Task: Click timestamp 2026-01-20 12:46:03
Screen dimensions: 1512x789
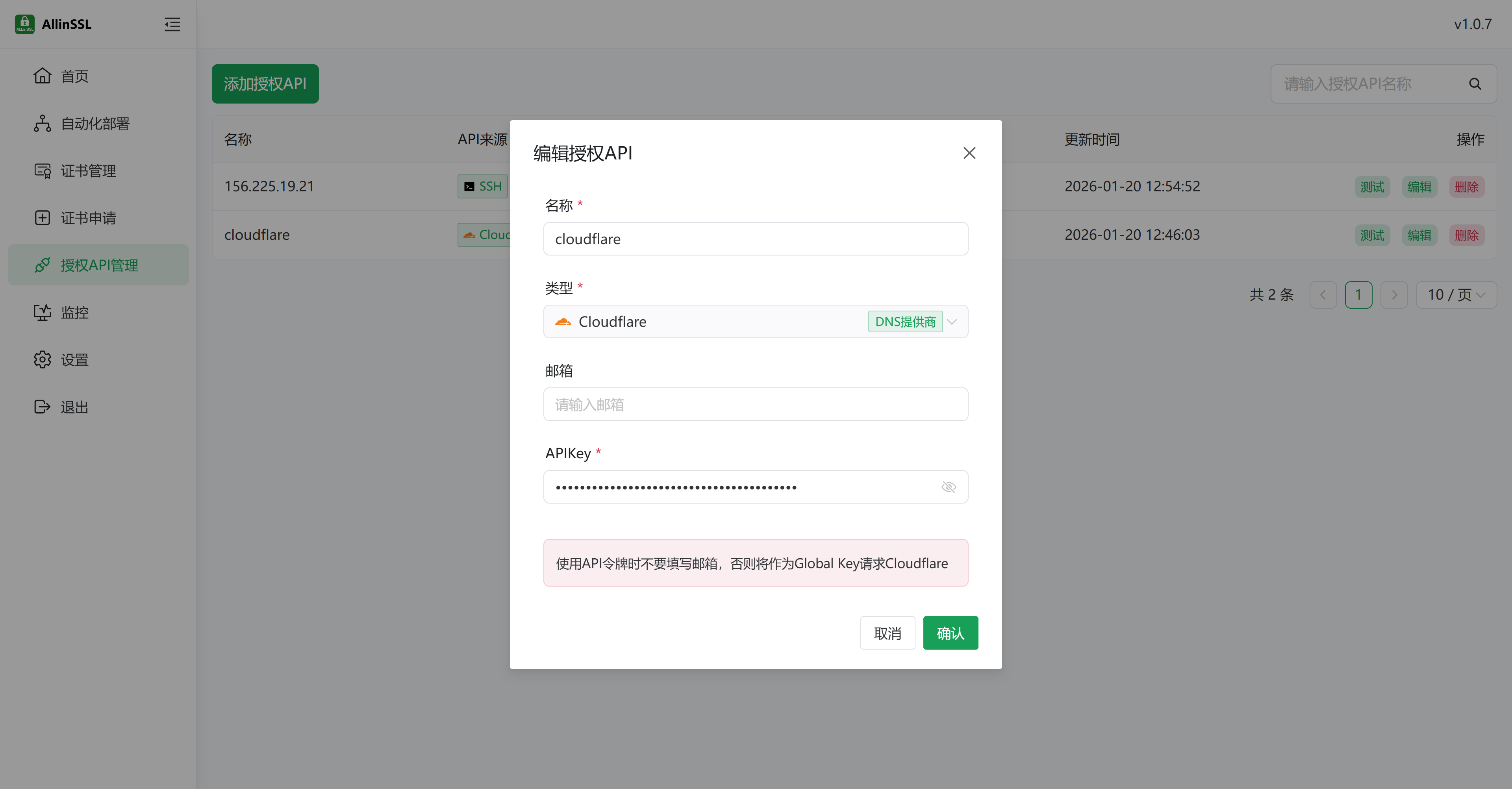Action: point(1132,235)
